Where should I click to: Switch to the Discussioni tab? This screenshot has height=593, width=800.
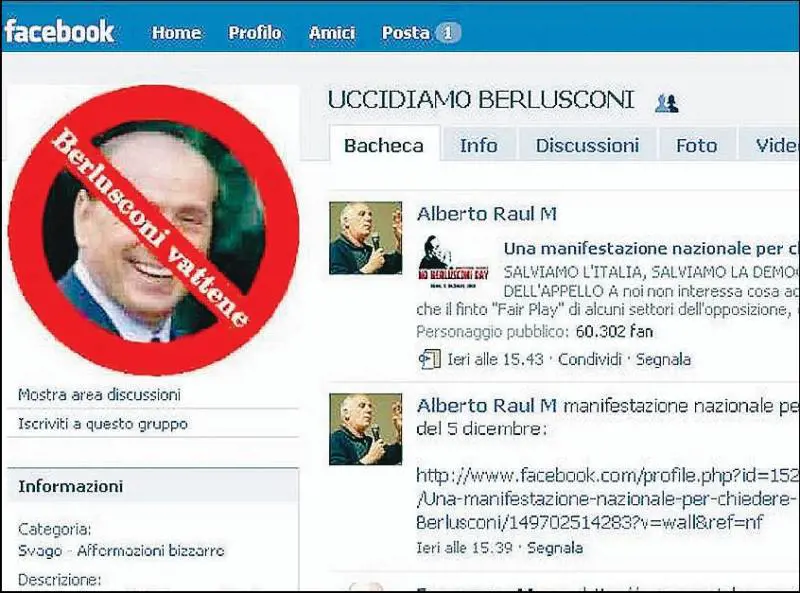pos(587,145)
